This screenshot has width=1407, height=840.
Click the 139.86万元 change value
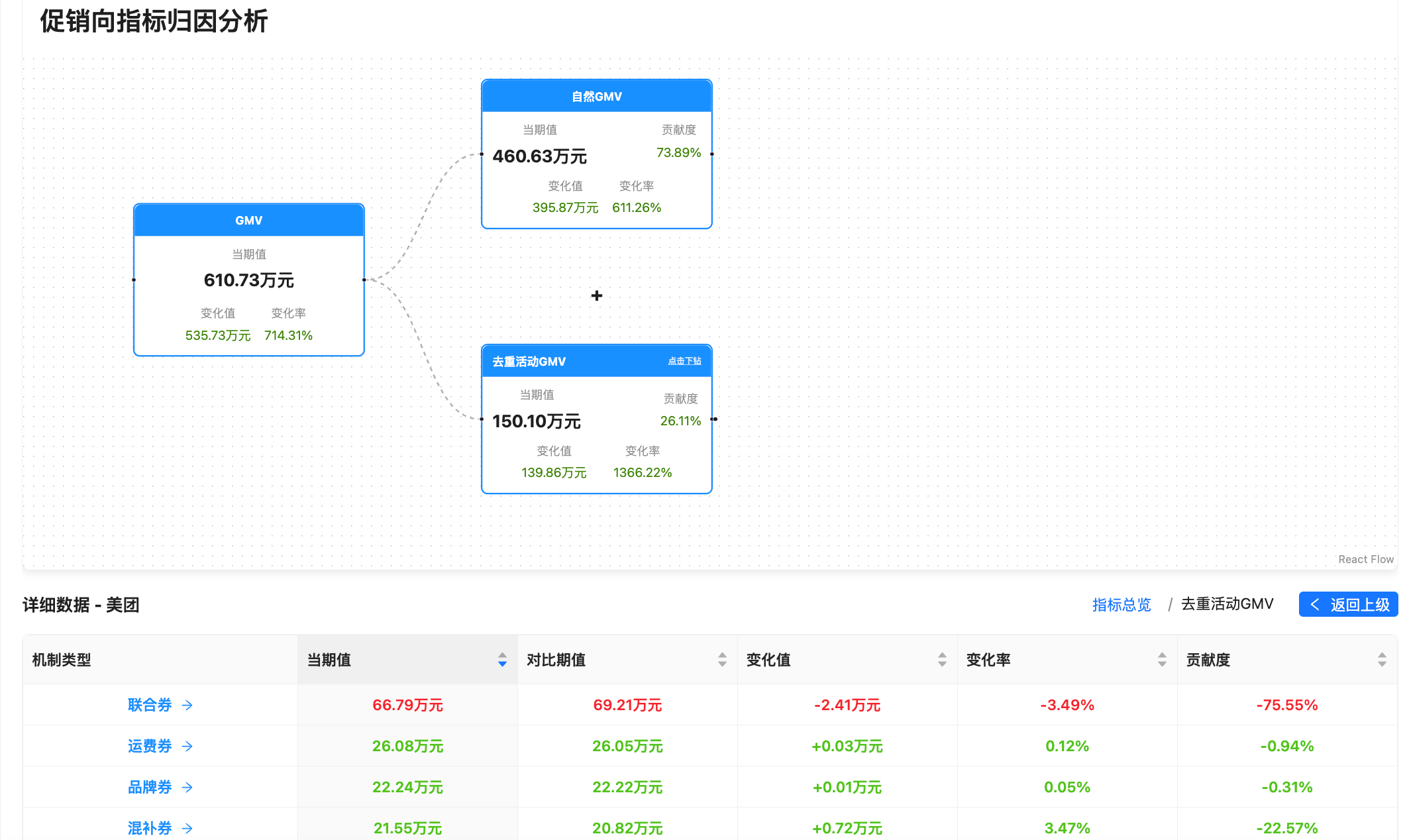[x=554, y=472]
